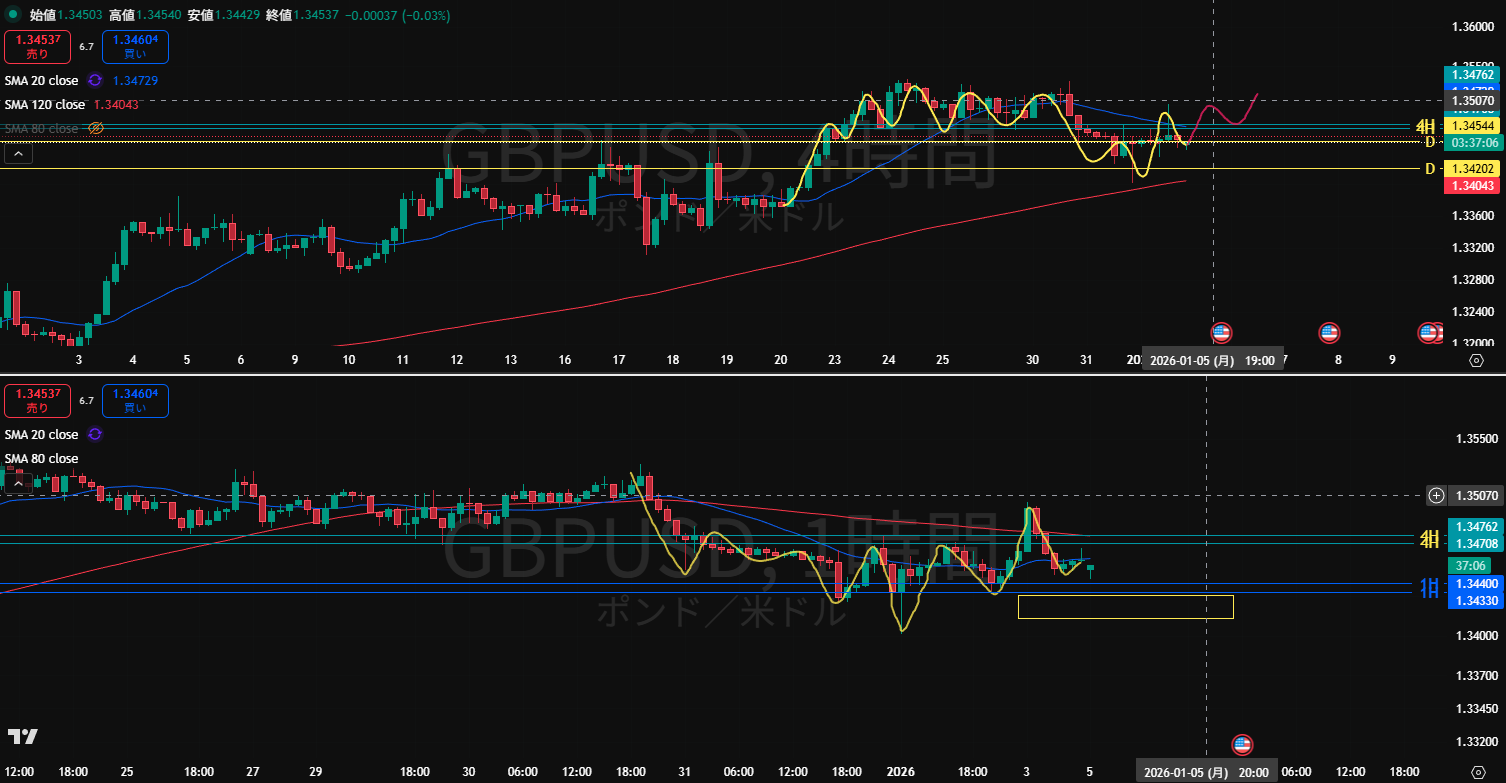Click the plus icon beside 1.35070 price label

1436,495
